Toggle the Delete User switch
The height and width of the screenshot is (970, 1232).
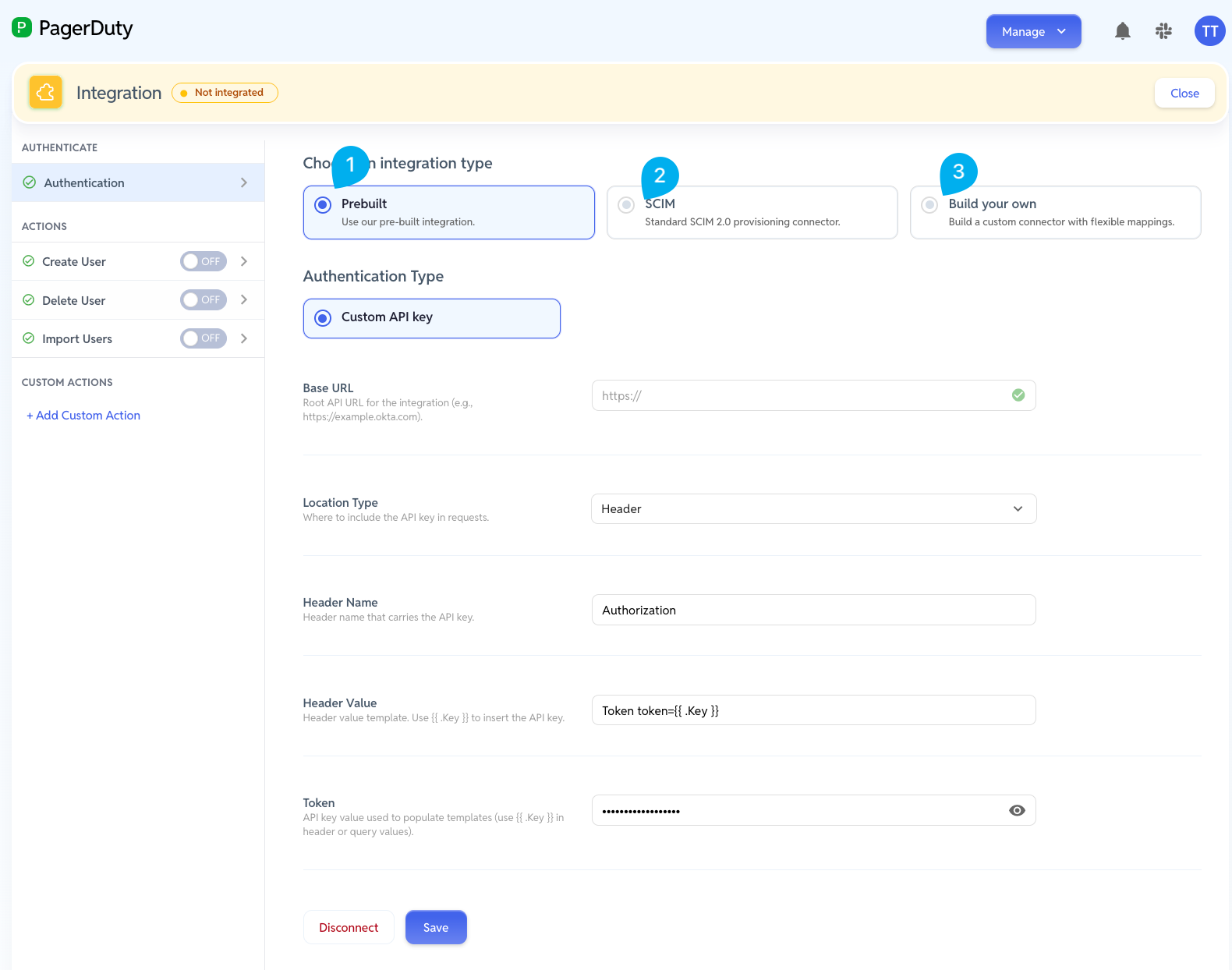point(204,299)
